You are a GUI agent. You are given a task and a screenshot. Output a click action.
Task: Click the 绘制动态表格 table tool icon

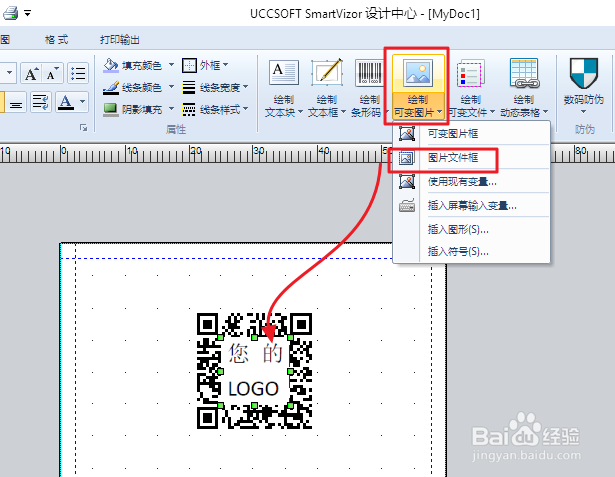tap(524, 73)
